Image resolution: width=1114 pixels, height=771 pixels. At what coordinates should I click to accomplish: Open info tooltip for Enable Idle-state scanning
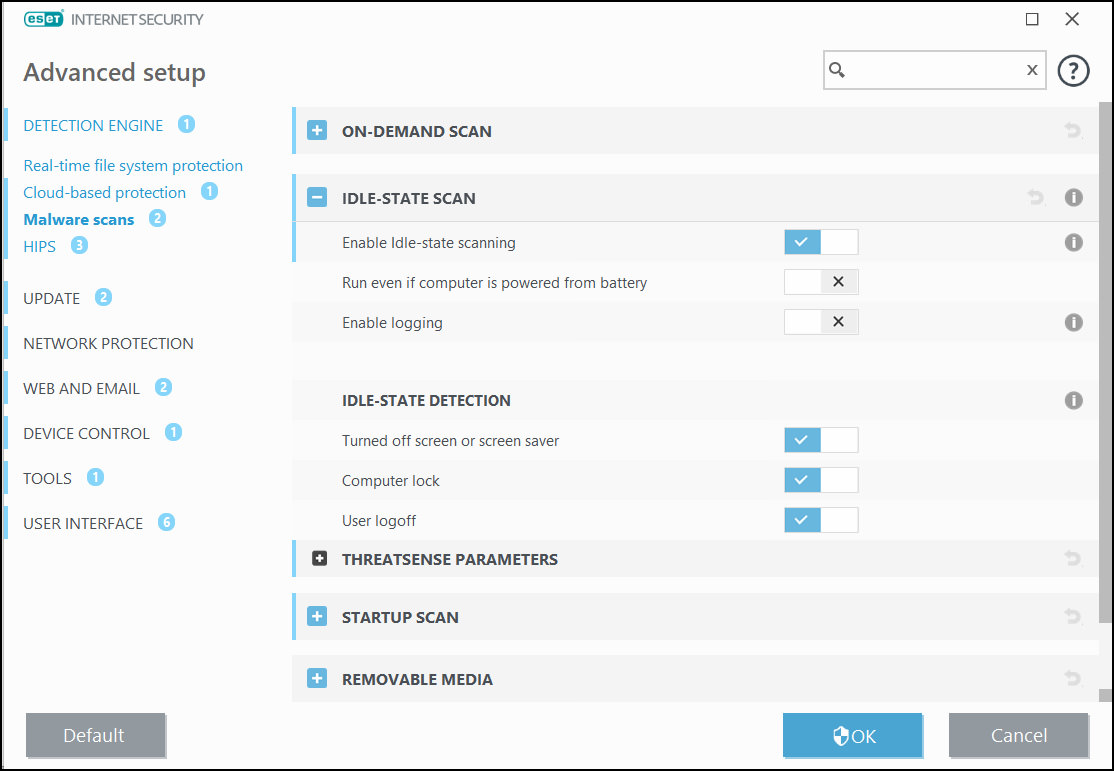tap(1073, 242)
